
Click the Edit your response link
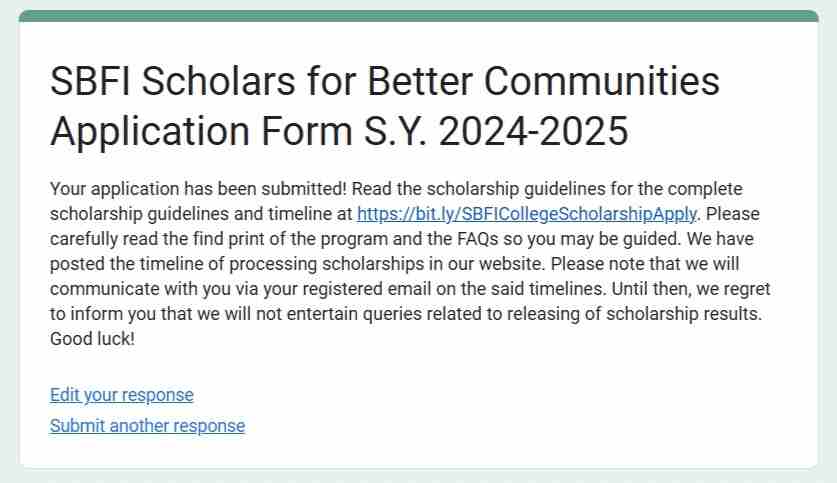coord(121,395)
